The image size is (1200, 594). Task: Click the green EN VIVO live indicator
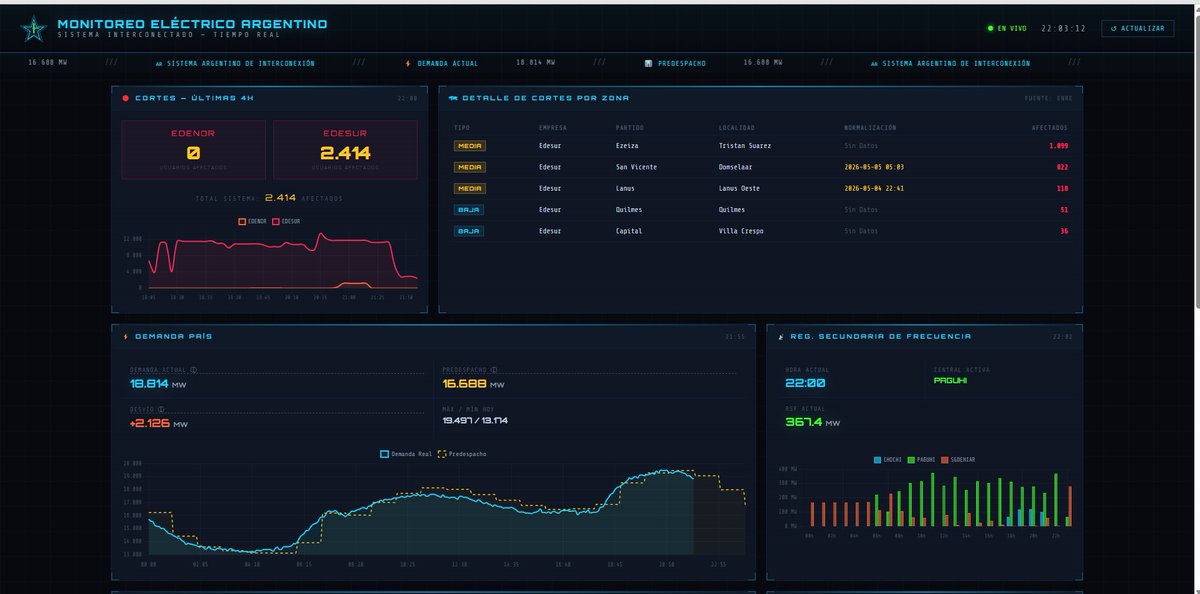1006,28
